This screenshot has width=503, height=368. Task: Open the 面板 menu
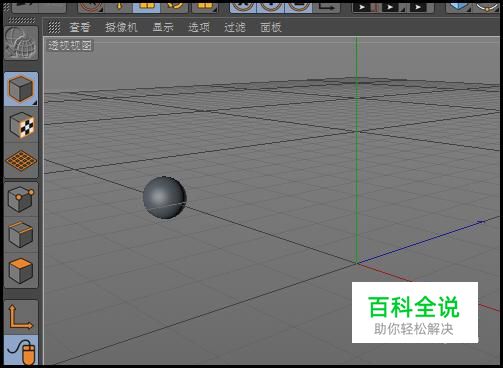pyautogui.click(x=271, y=27)
